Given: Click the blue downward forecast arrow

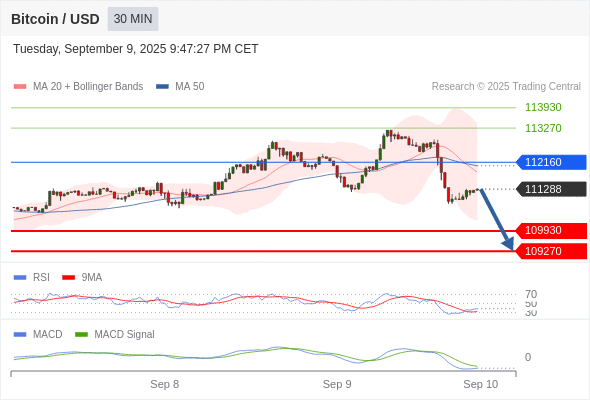Looking at the screenshot, I should [497, 219].
